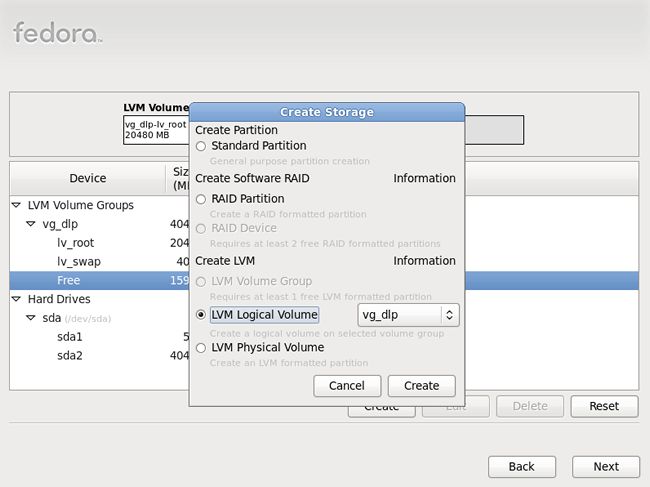Select the lv_root logical volume row
Screen dimensions: 650x487
pos(99,243)
